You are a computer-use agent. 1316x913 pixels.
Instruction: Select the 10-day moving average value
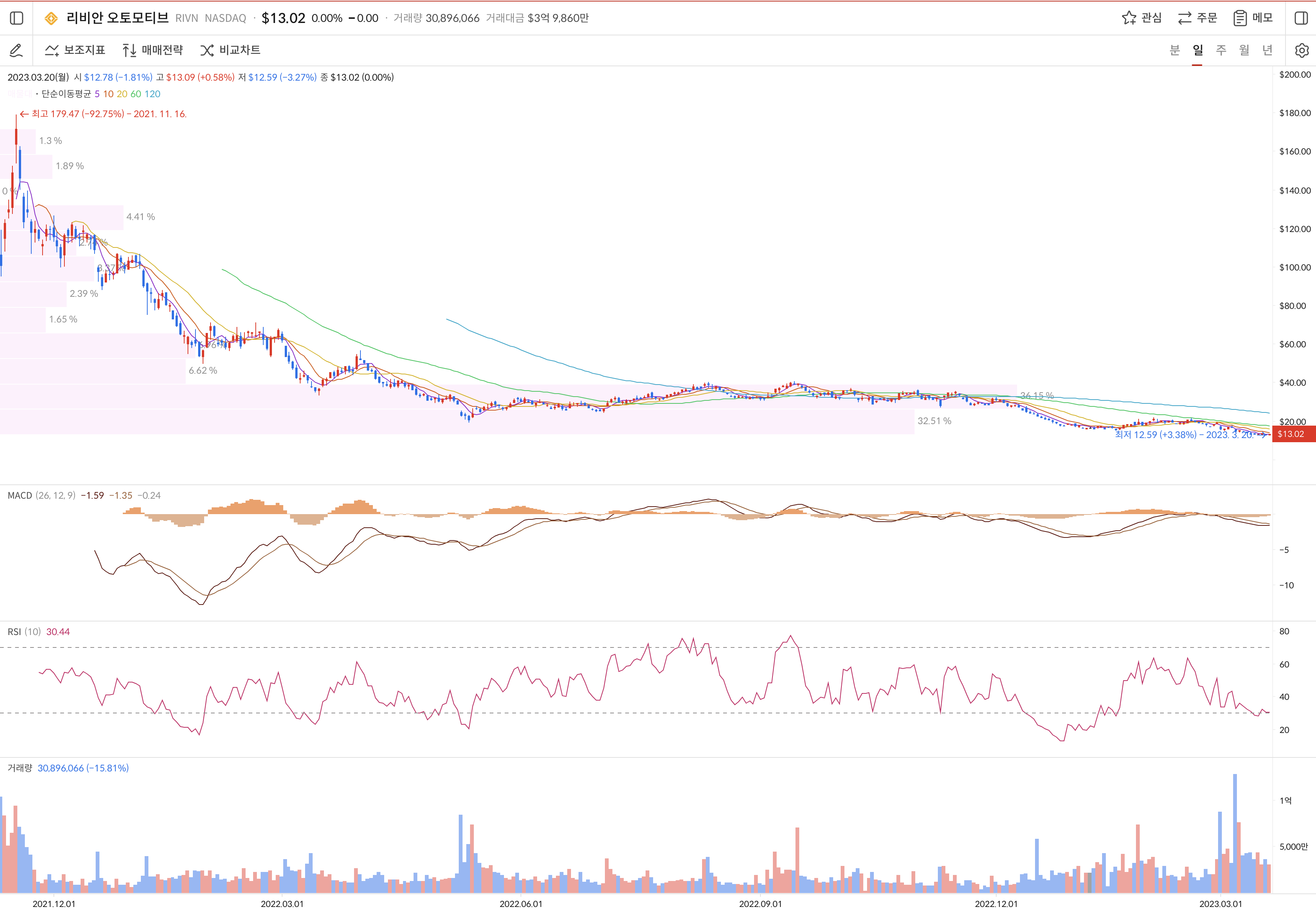[x=108, y=94]
